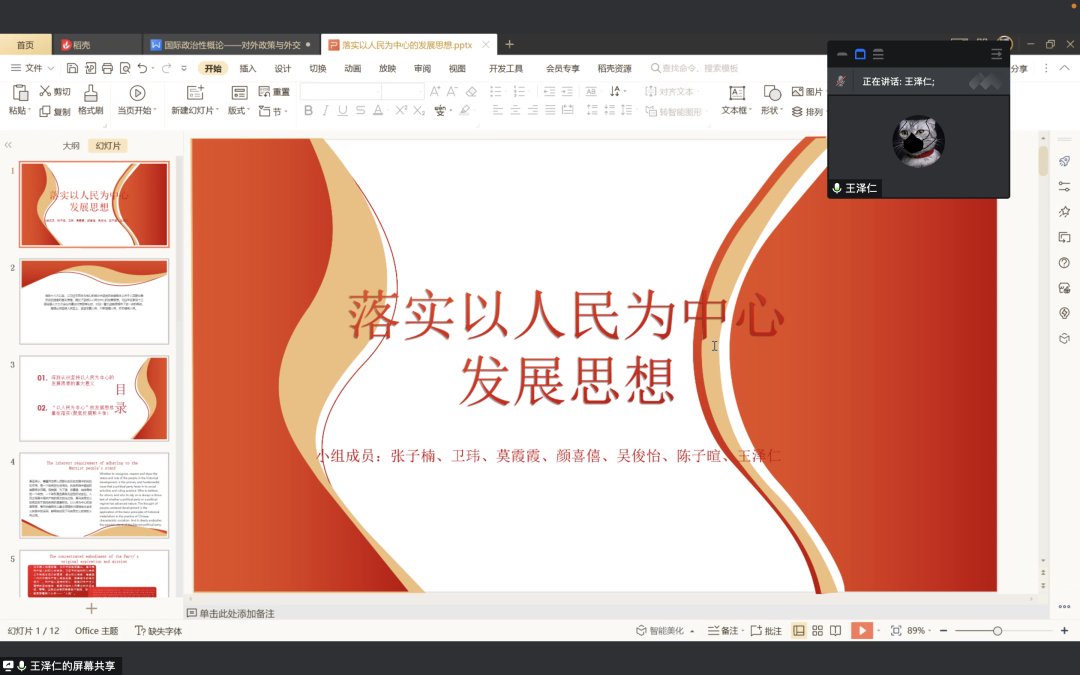Click the Format Painter (格式刷) icon
The width and height of the screenshot is (1080, 675).
(x=91, y=93)
